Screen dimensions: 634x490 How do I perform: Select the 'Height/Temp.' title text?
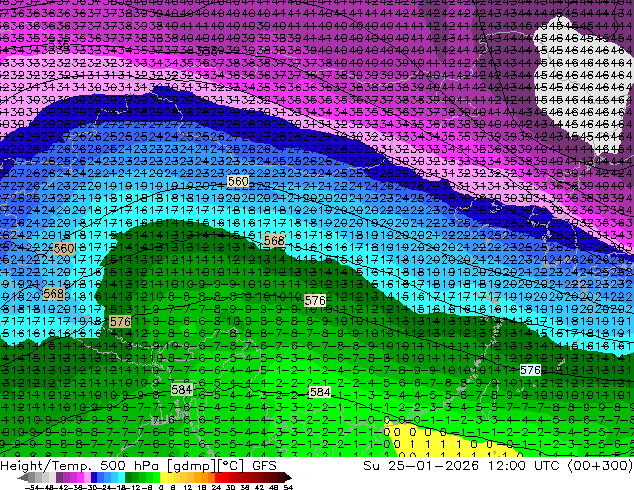click(x=46, y=466)
